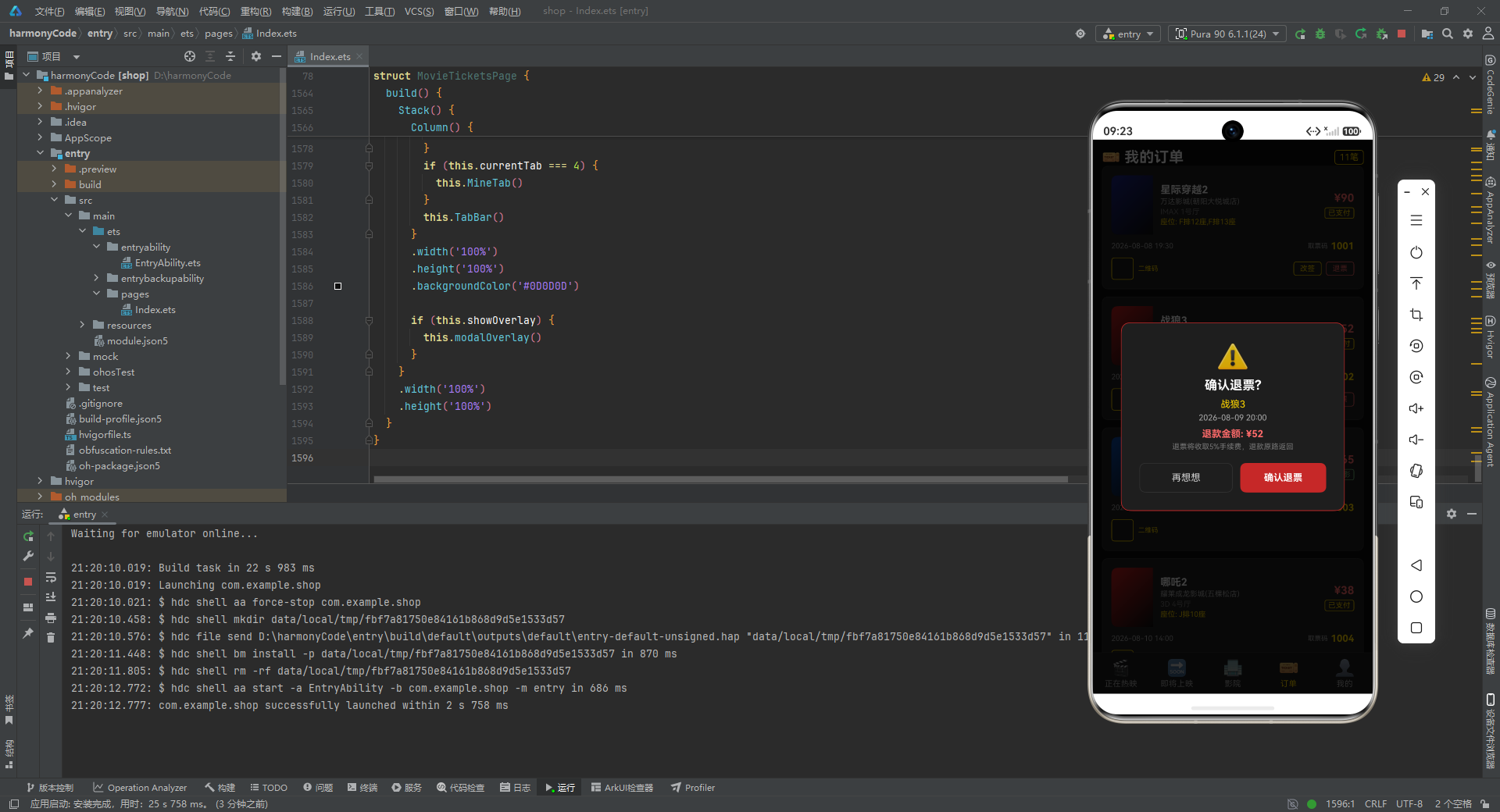Close the Index.ets editor tab
Screen dimensions: 1500x812
pyautogui.click(x=359, y=56)
